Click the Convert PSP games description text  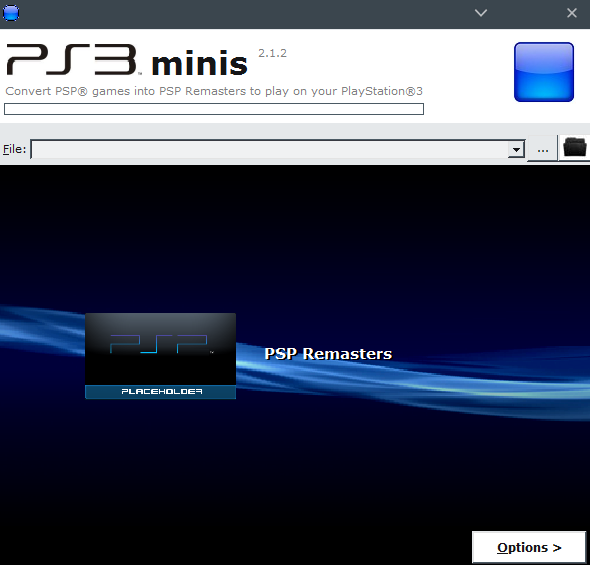click(x=214, y=91)
